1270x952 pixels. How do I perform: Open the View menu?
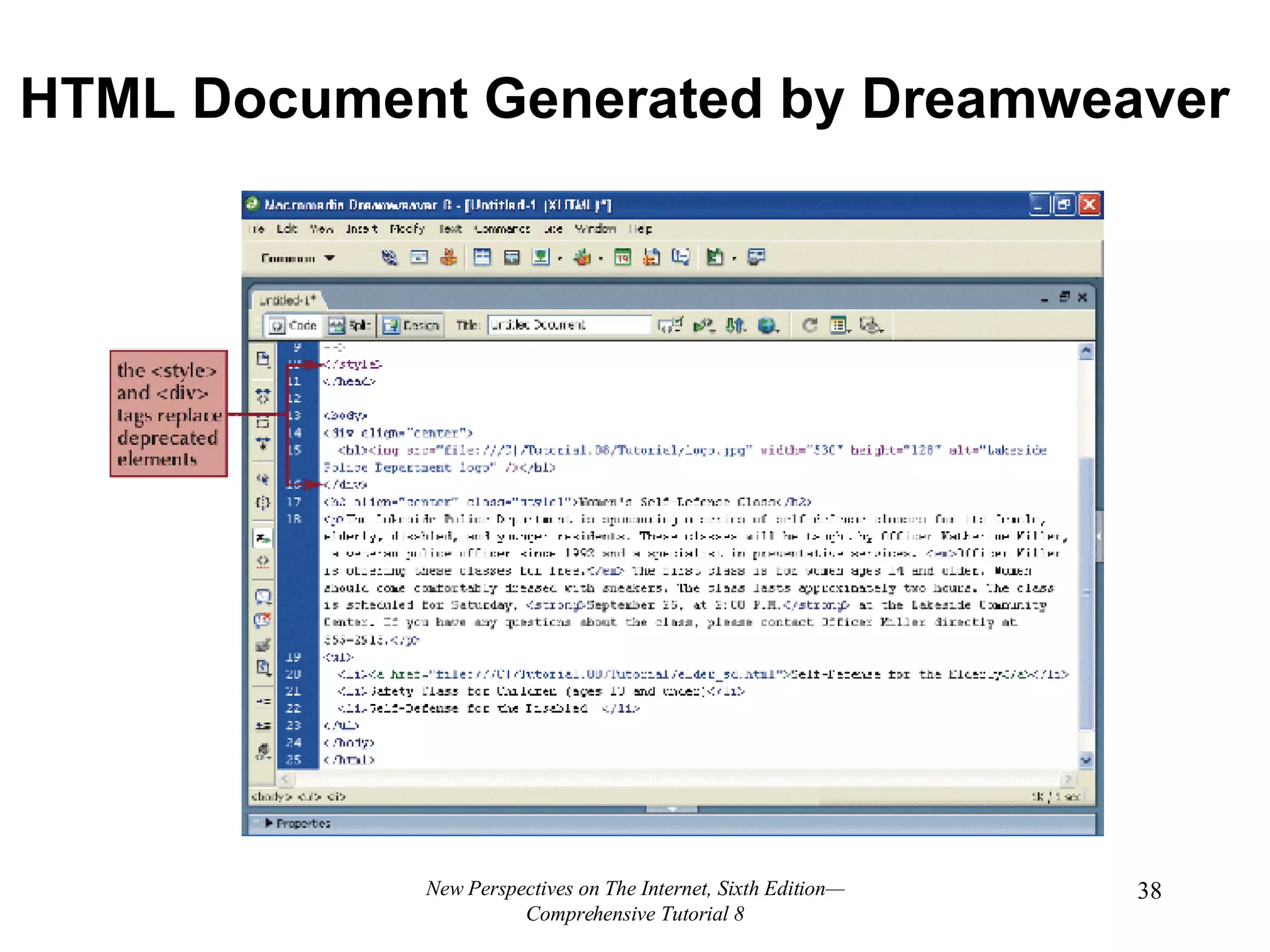point(321,229)
